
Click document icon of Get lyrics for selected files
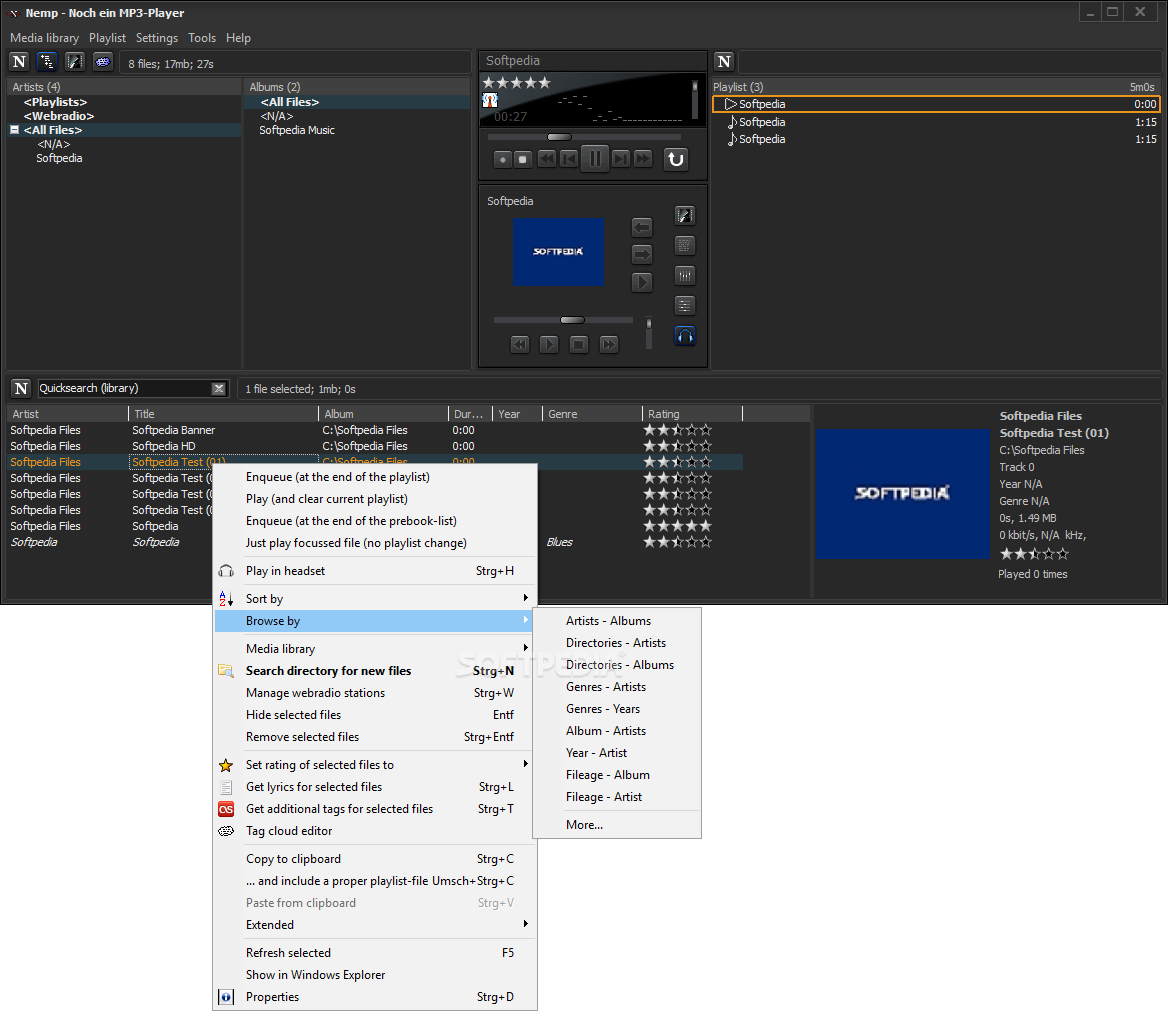tap(226, 787)
